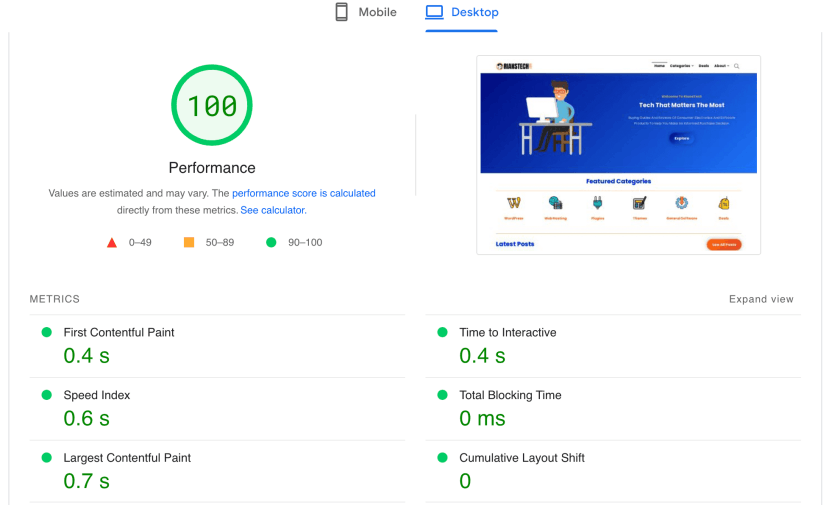Click the website screenshot thumbnail

tap(619, 155)
